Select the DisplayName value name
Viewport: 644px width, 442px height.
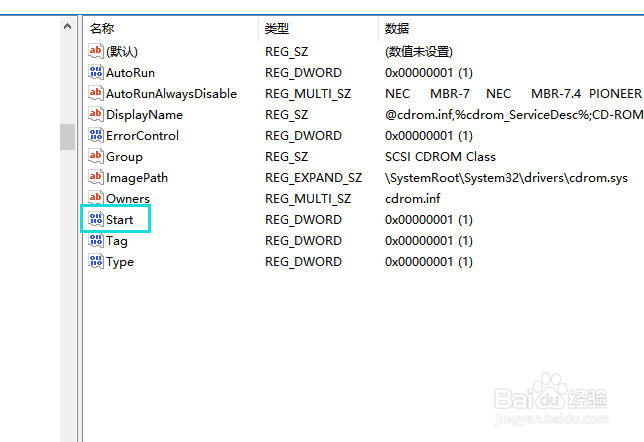coord(145,115)
